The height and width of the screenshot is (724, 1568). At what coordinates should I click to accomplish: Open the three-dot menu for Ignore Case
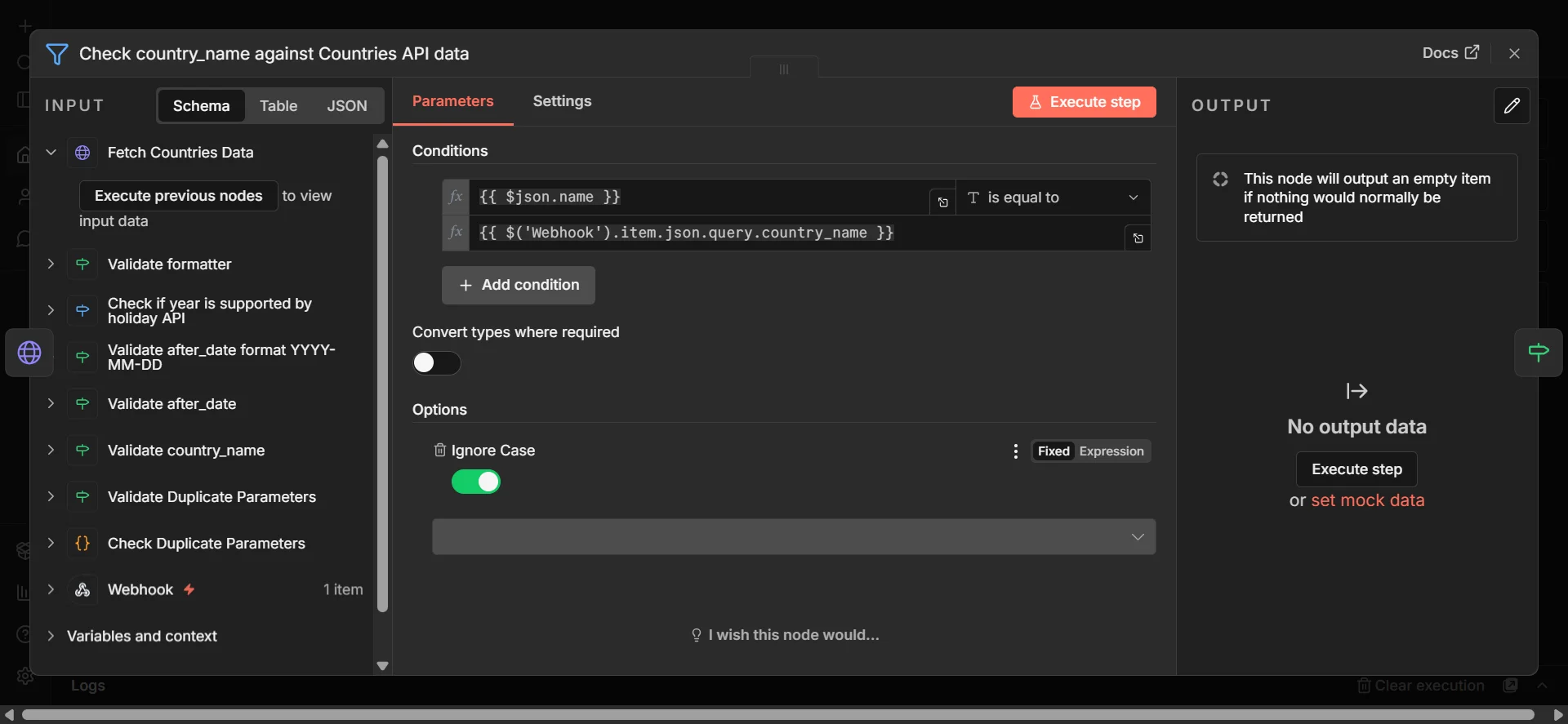1015,451
